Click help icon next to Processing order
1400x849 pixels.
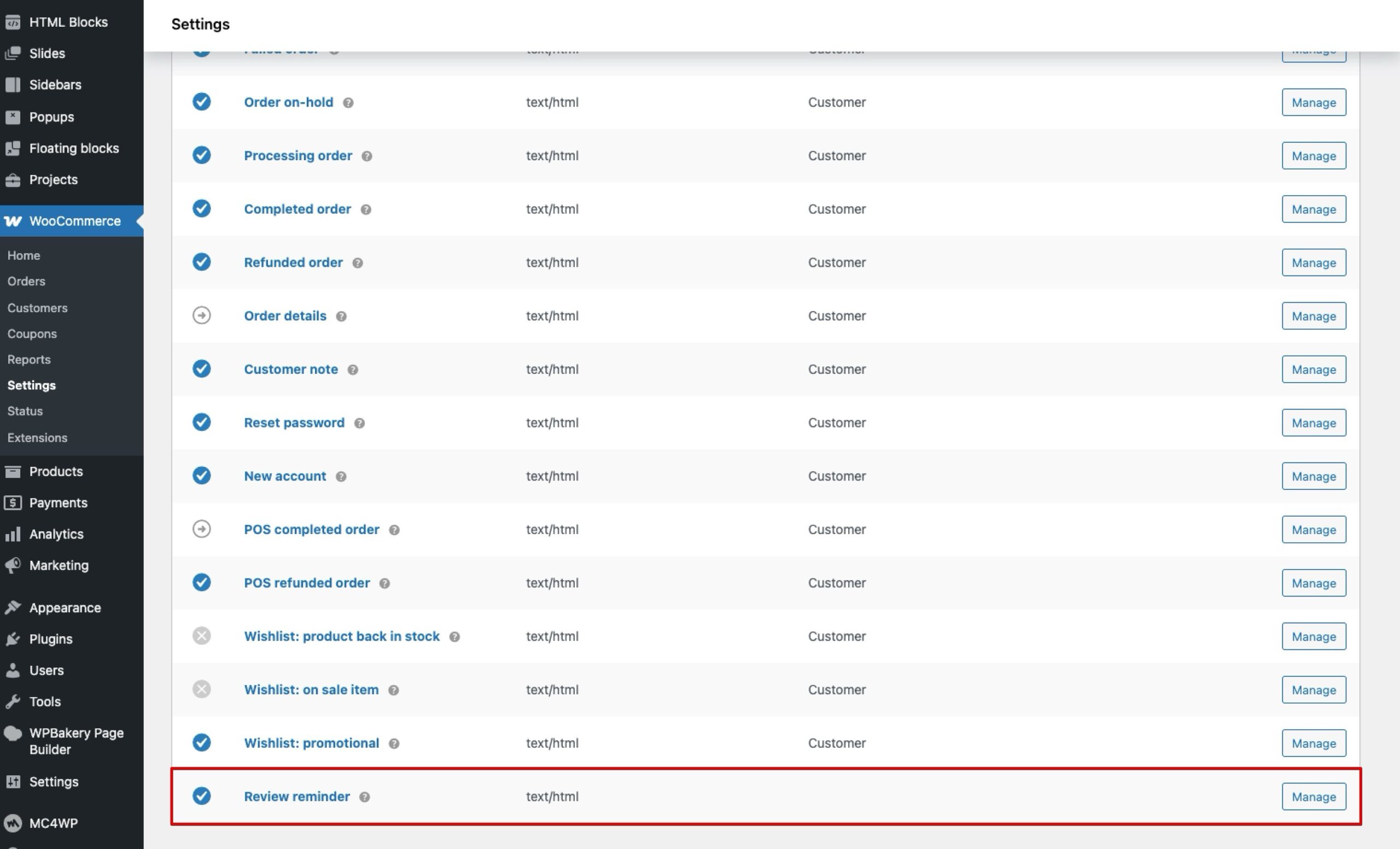pyautogui.click(x=366, y=156)
